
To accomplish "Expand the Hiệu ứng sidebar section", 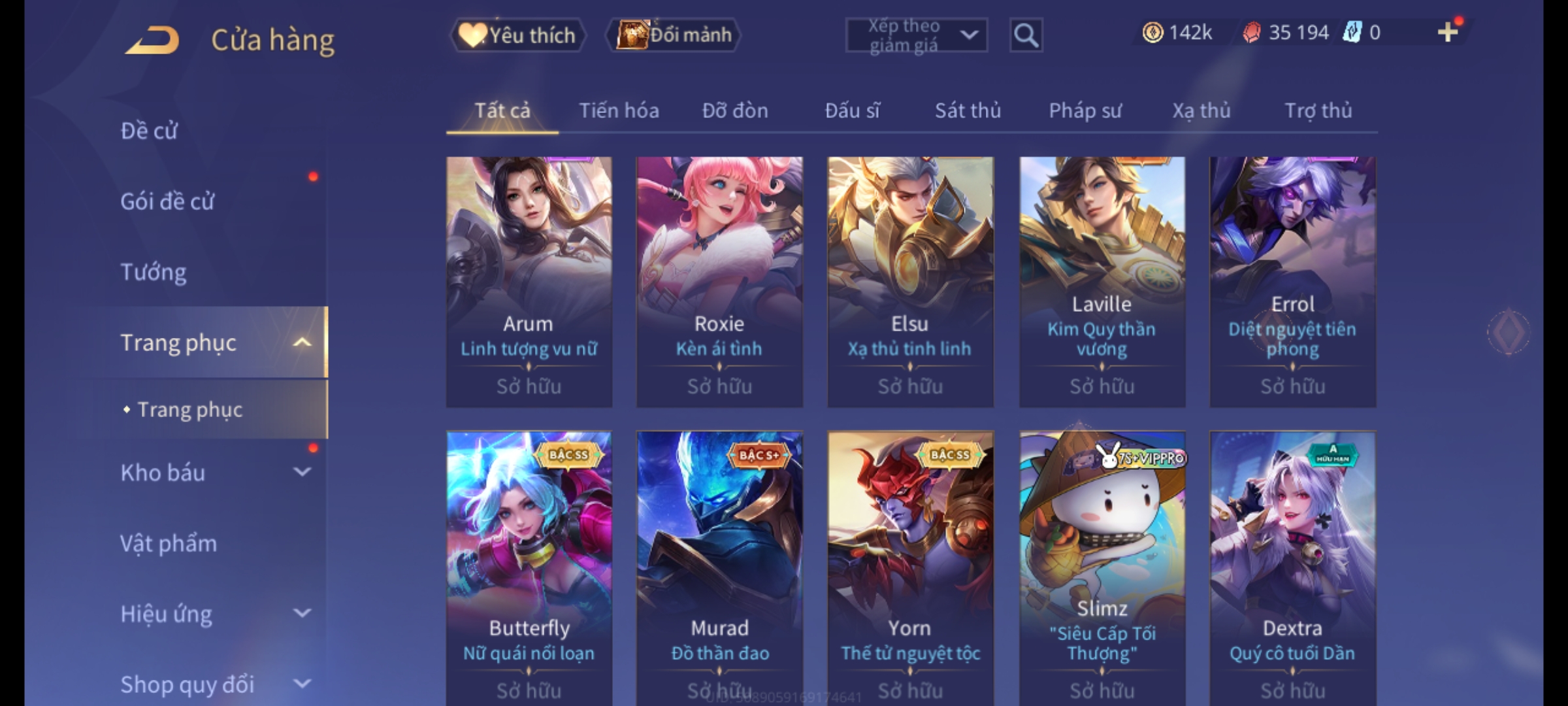I will click(302, 613).
